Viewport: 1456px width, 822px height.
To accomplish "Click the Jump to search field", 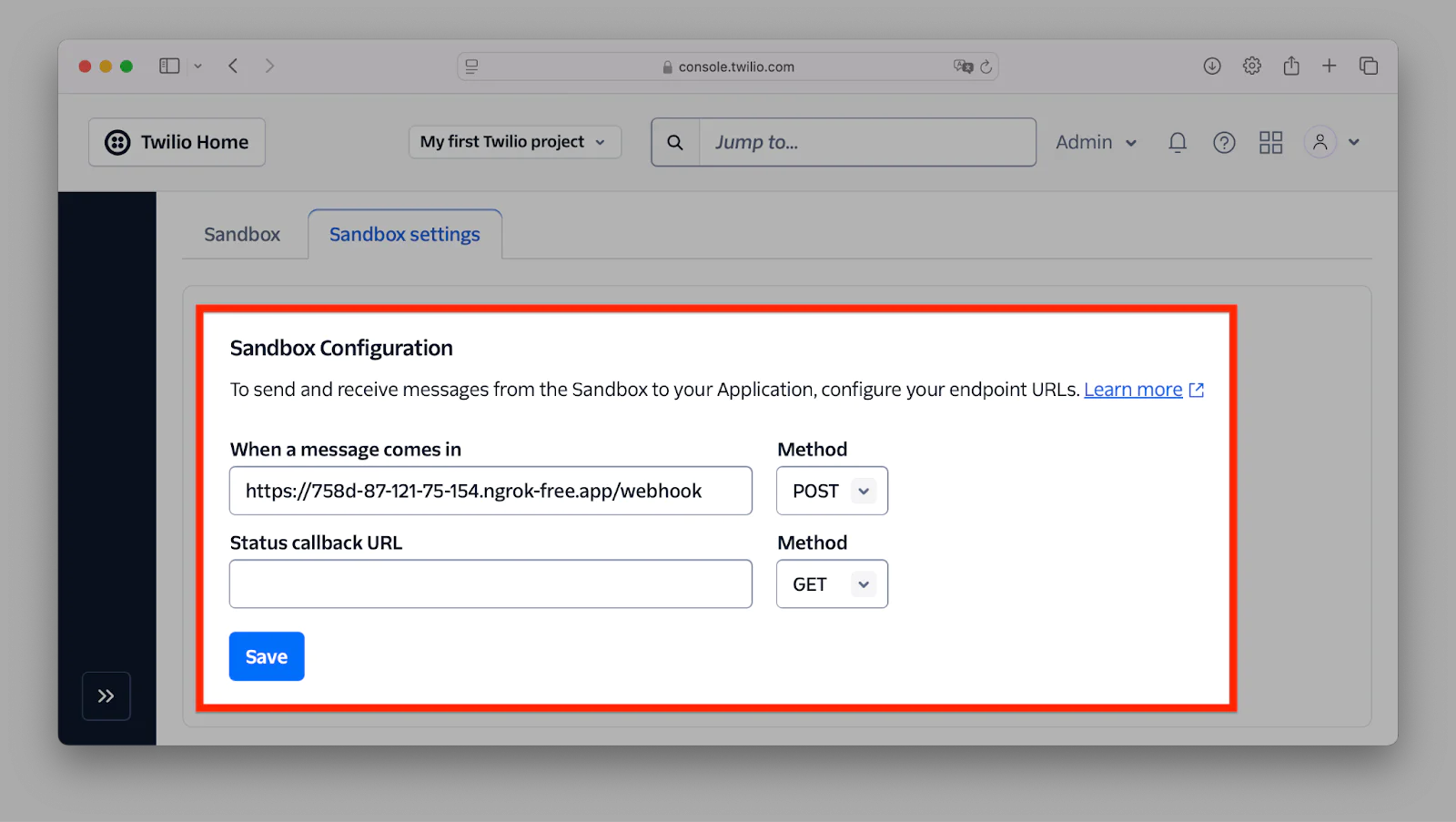I will click(867, 142).
